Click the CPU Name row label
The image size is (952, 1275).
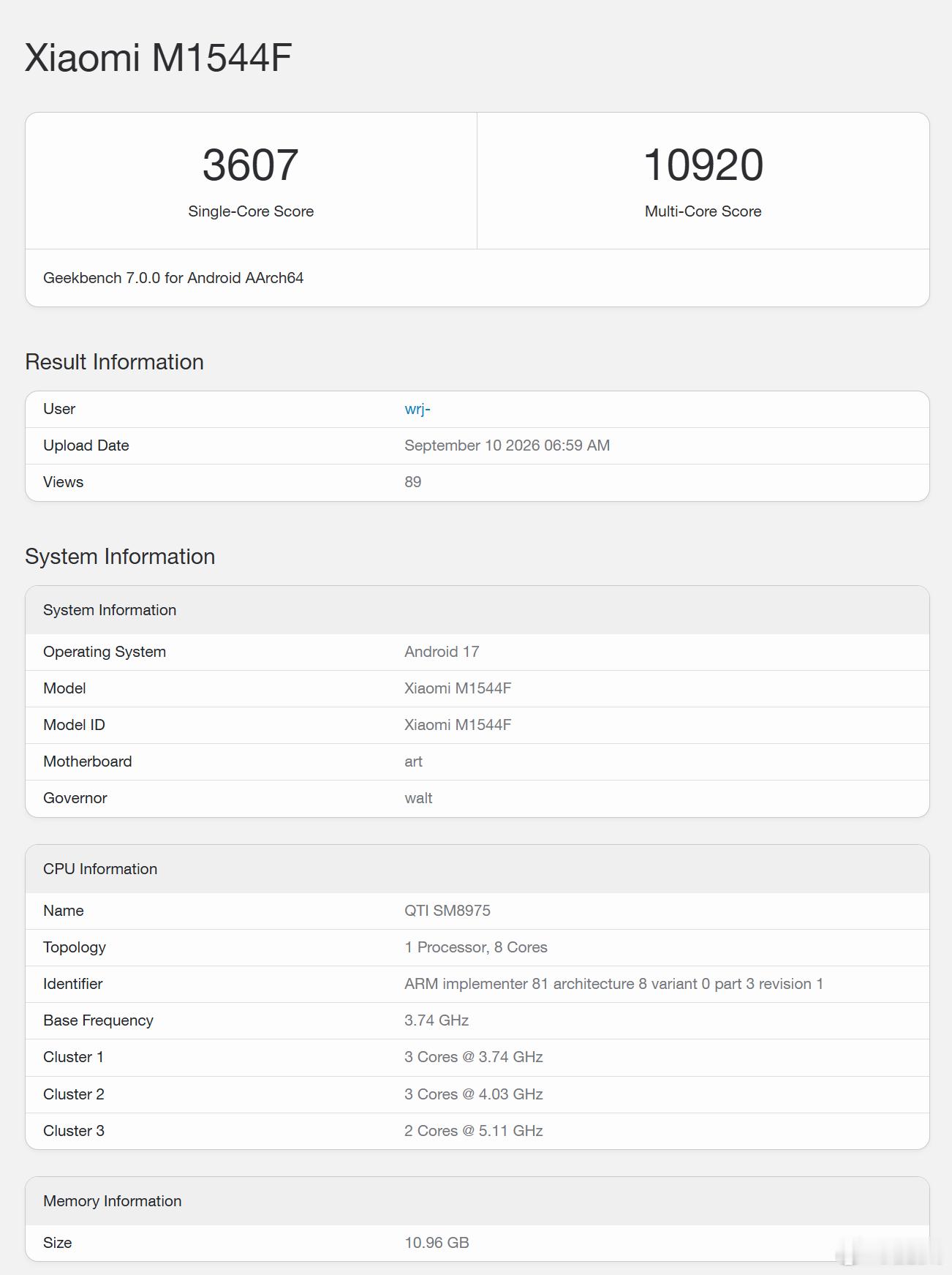click(64, 911)
